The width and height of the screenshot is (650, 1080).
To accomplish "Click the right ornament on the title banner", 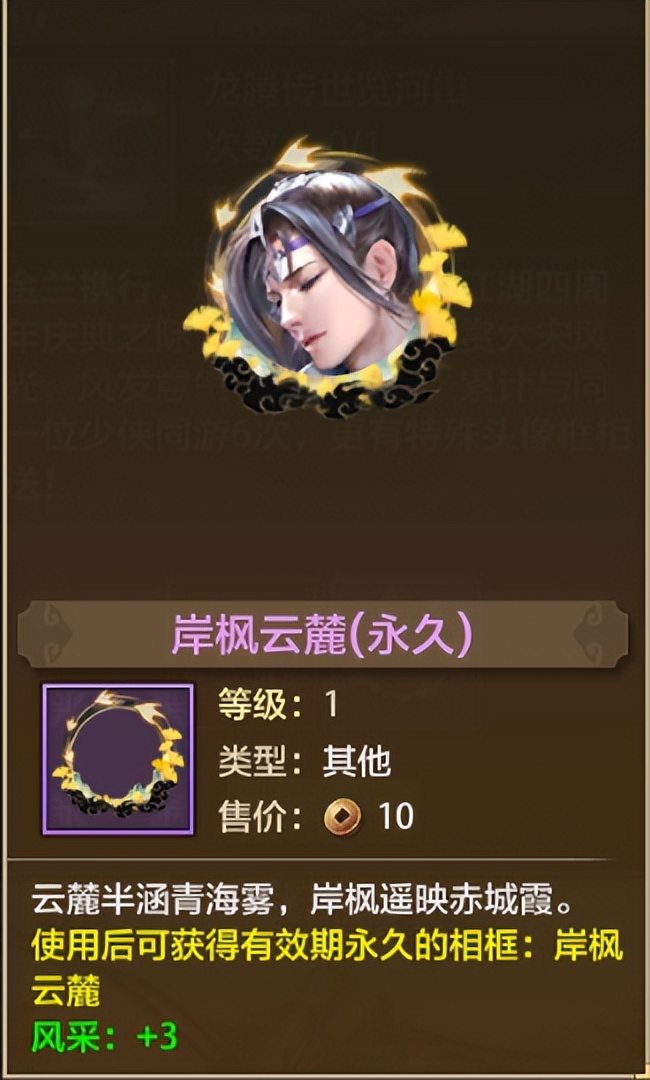I will click(598, 634).
